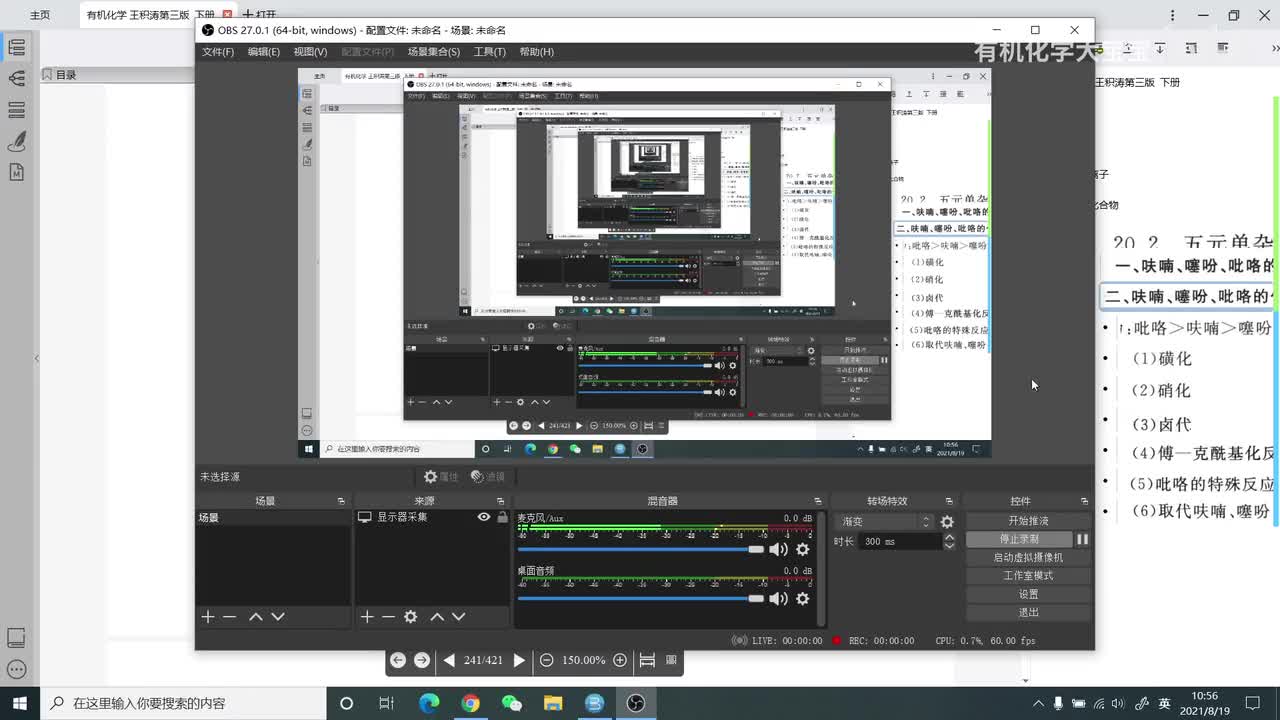Open the 工具(T) menu in OBS
The height and width of the screenshot is (720, 1280).
point(489,52)
